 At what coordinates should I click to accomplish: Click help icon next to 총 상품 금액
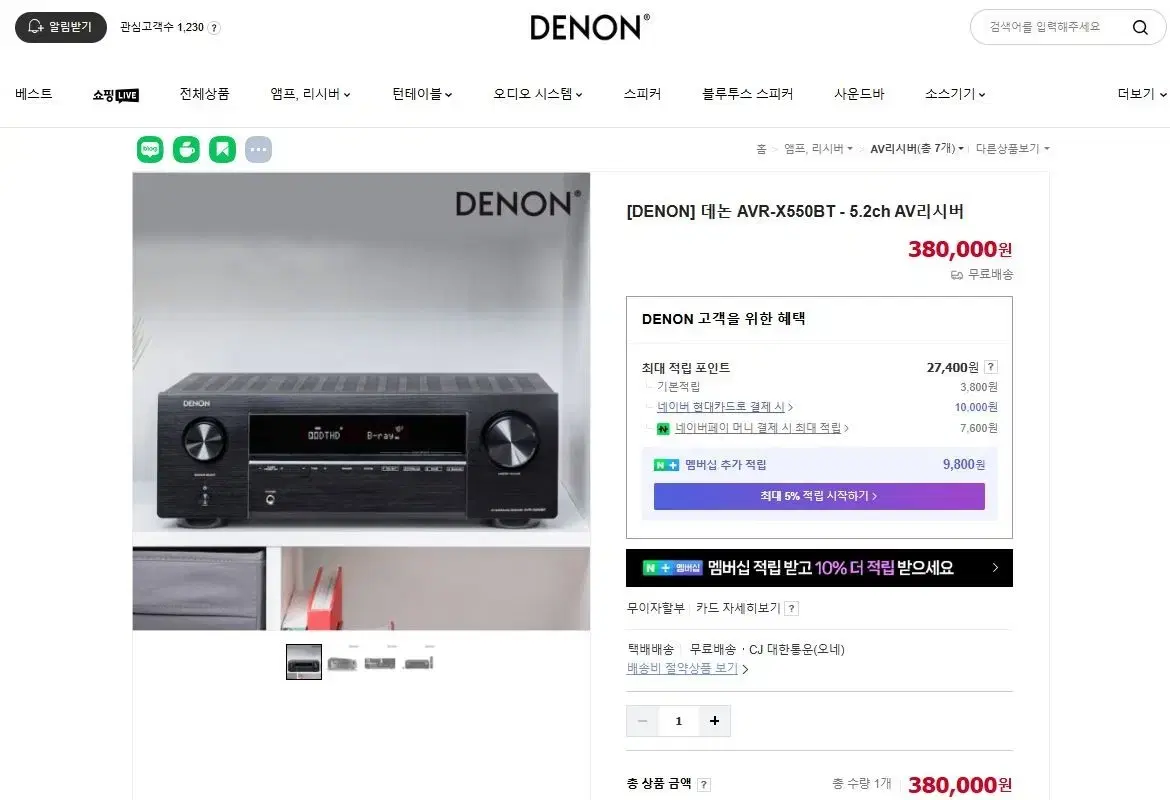pos(704,784)
